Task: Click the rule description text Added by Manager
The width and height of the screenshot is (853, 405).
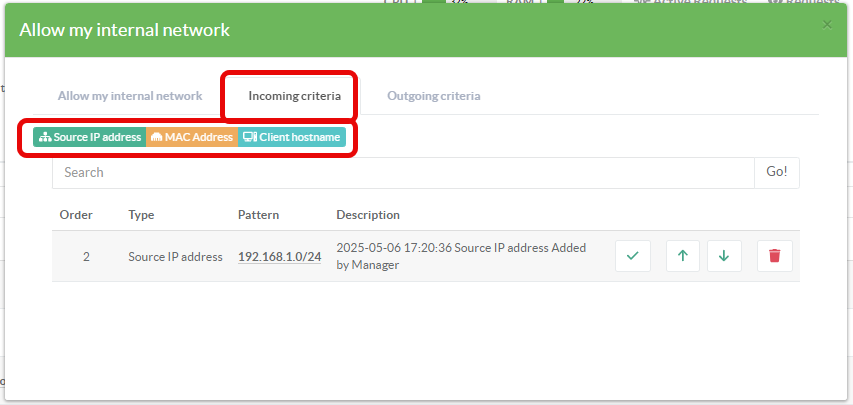Action: tap(461, 256)
